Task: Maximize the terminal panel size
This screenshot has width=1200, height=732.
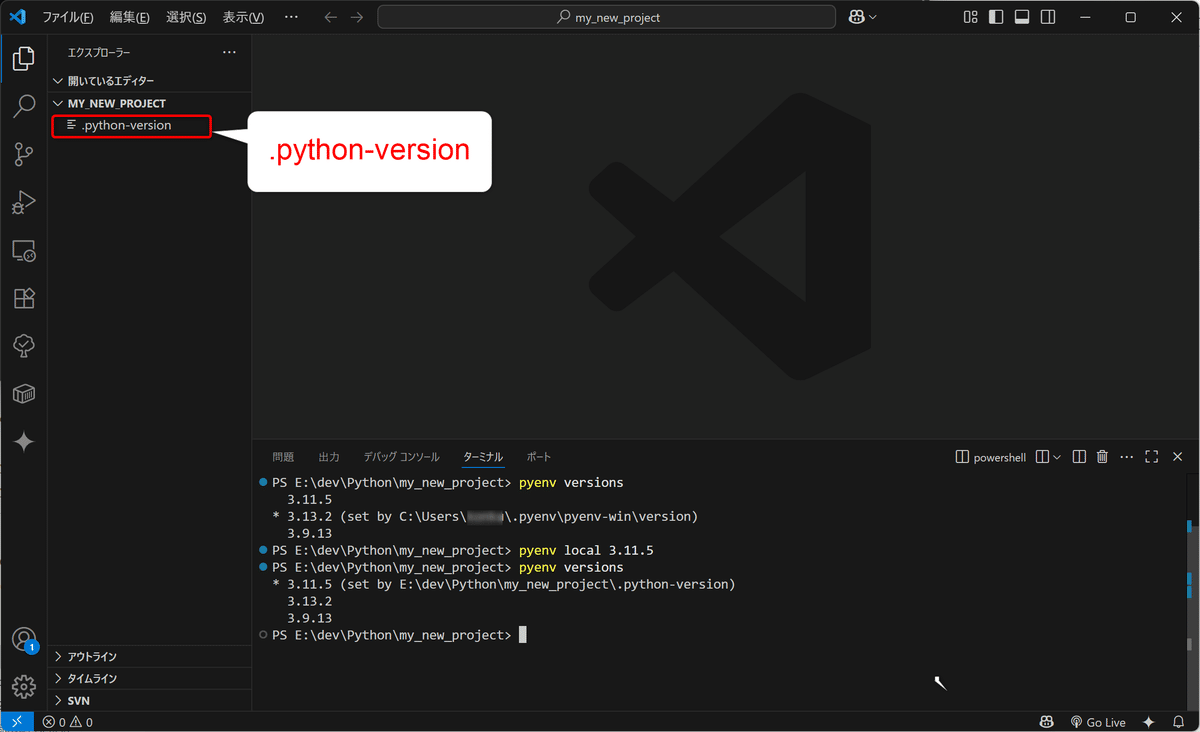Action: [x=1153, y=456]
